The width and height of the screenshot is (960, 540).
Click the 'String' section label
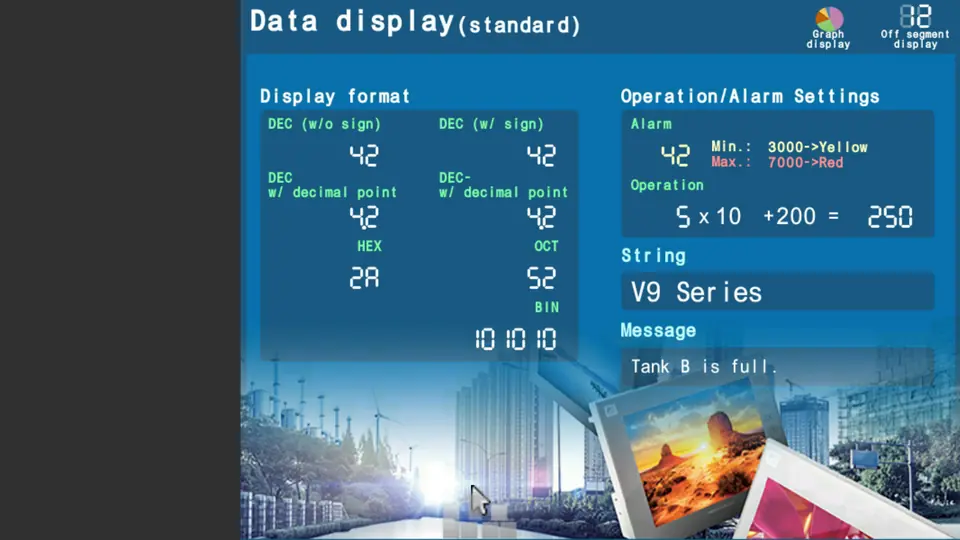(653, 256)
